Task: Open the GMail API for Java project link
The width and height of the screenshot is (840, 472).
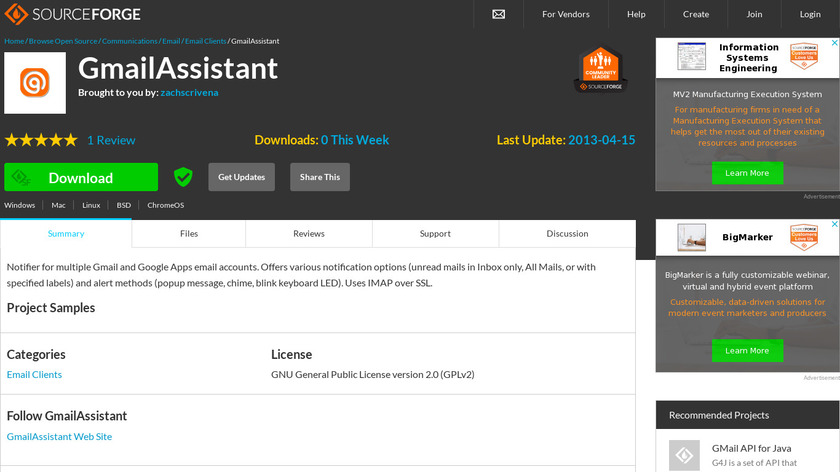Action: click(x=751, y=448)
